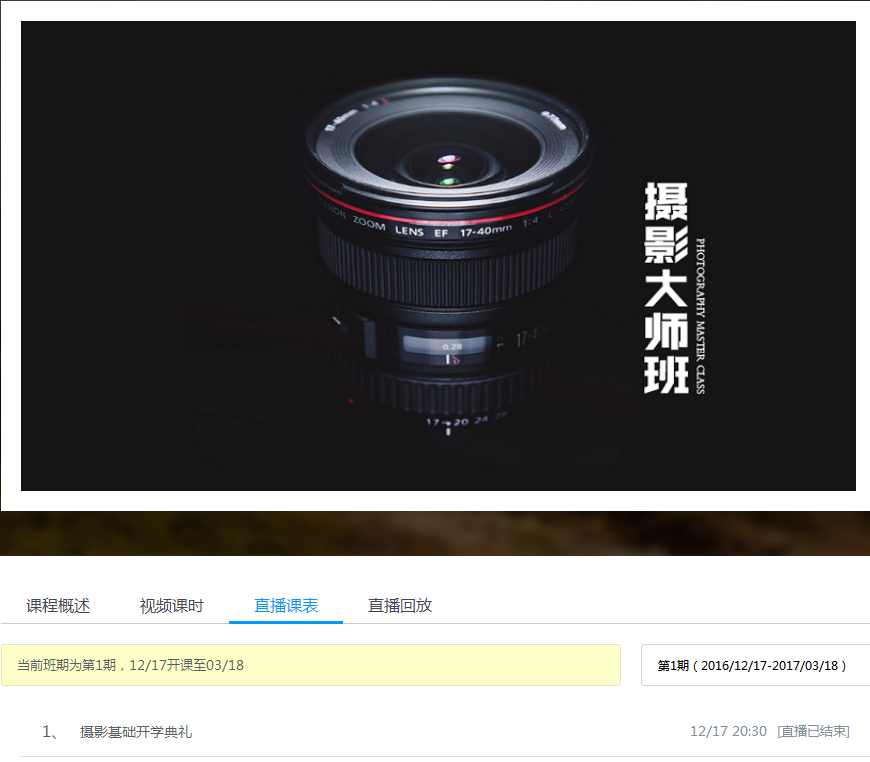Click the 摄影大师班 title on the banner
The width and height of the screenshot is (870, 762).
[x=666, y=288]
